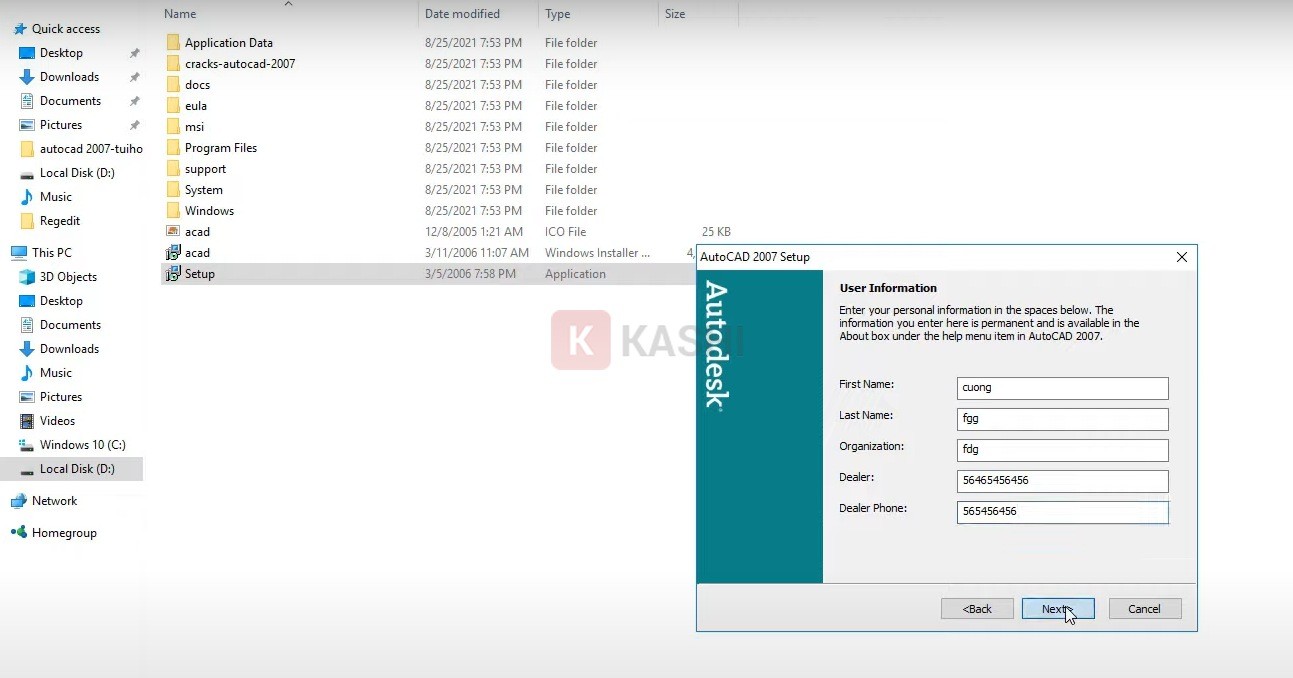The height and width of the screenshot is (678, 1293).
Task: Click the acad Windows Installer package icon
Action: [x=173, y=253]
